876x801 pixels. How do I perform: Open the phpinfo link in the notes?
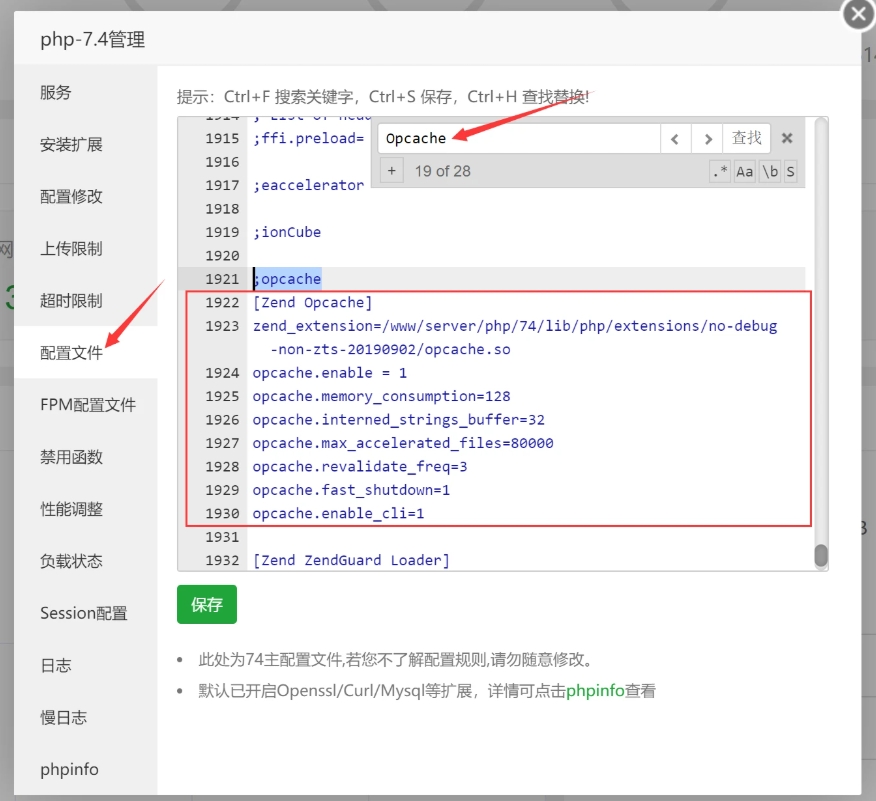[595, 691]
